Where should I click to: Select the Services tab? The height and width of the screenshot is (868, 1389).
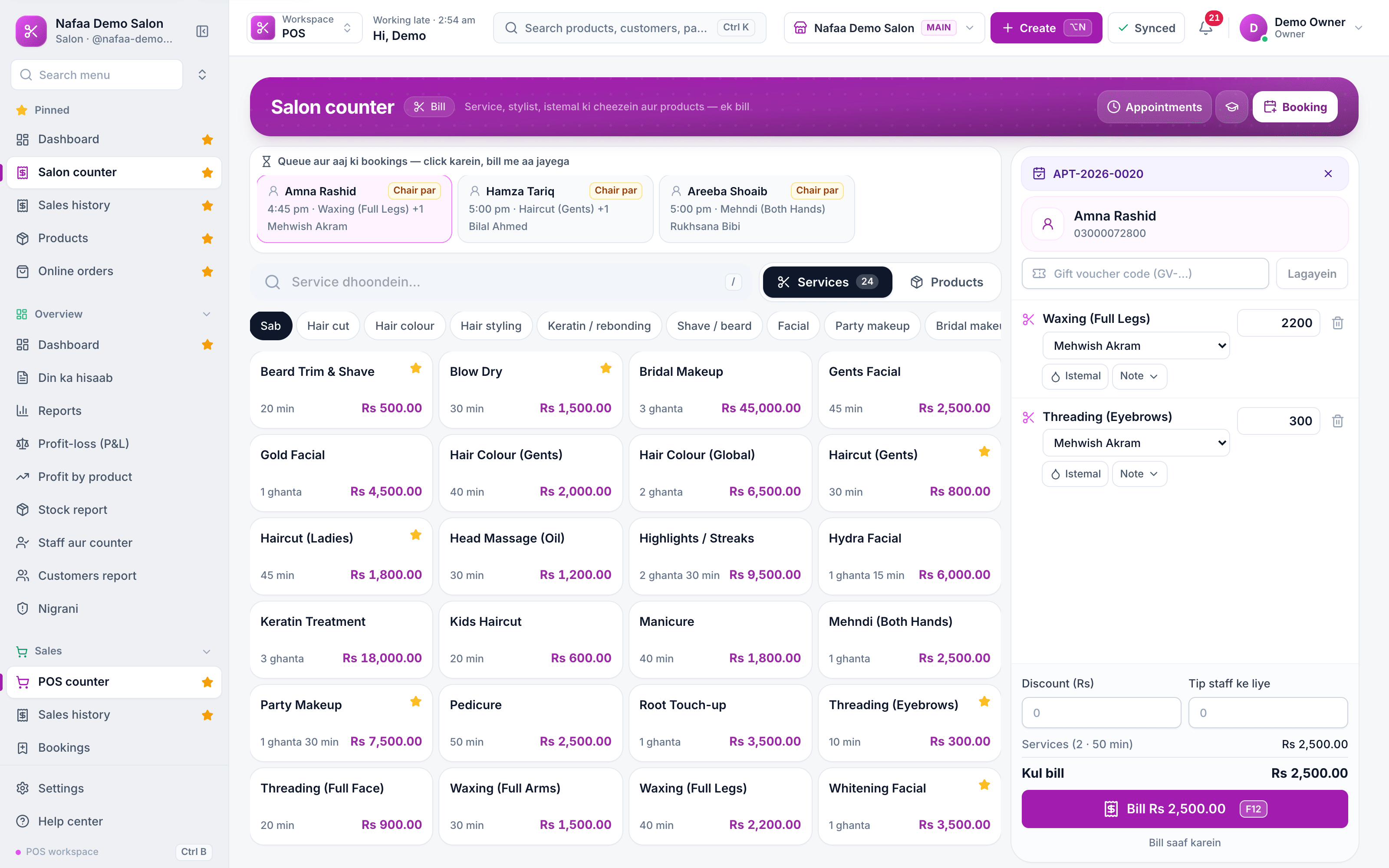(827, 282)
